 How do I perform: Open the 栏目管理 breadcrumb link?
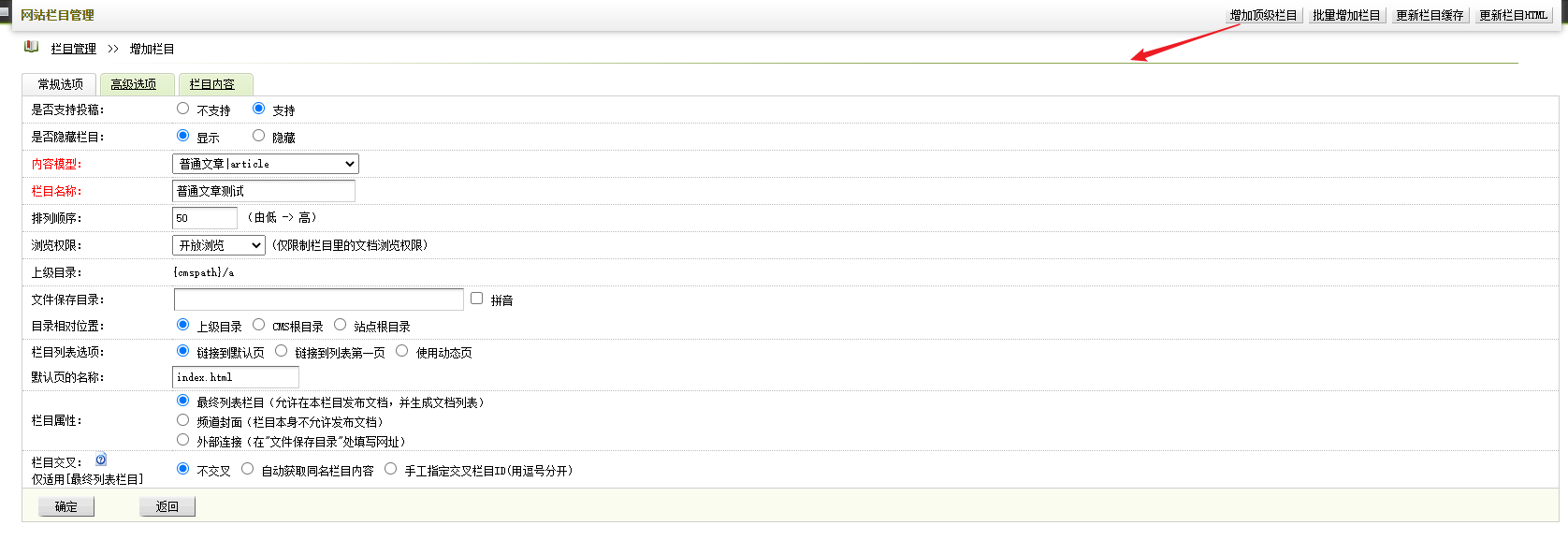pyautogui.click(x=74, y=49)
